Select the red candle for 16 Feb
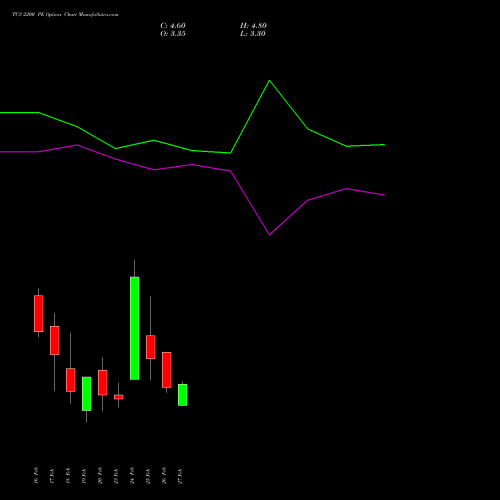The width and height of the screenshot is (500, 500). 39,313
